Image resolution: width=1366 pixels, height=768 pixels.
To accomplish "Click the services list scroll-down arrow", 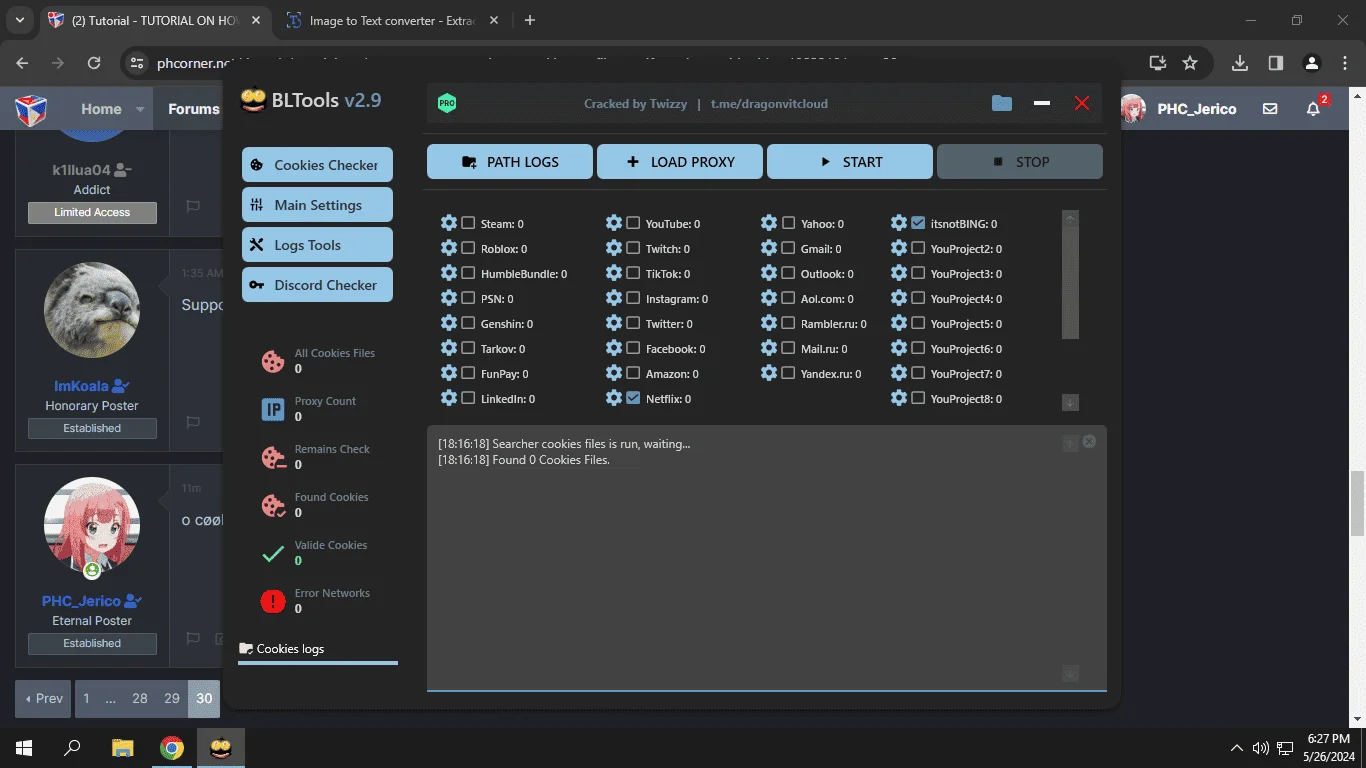I will point(1070,402).
